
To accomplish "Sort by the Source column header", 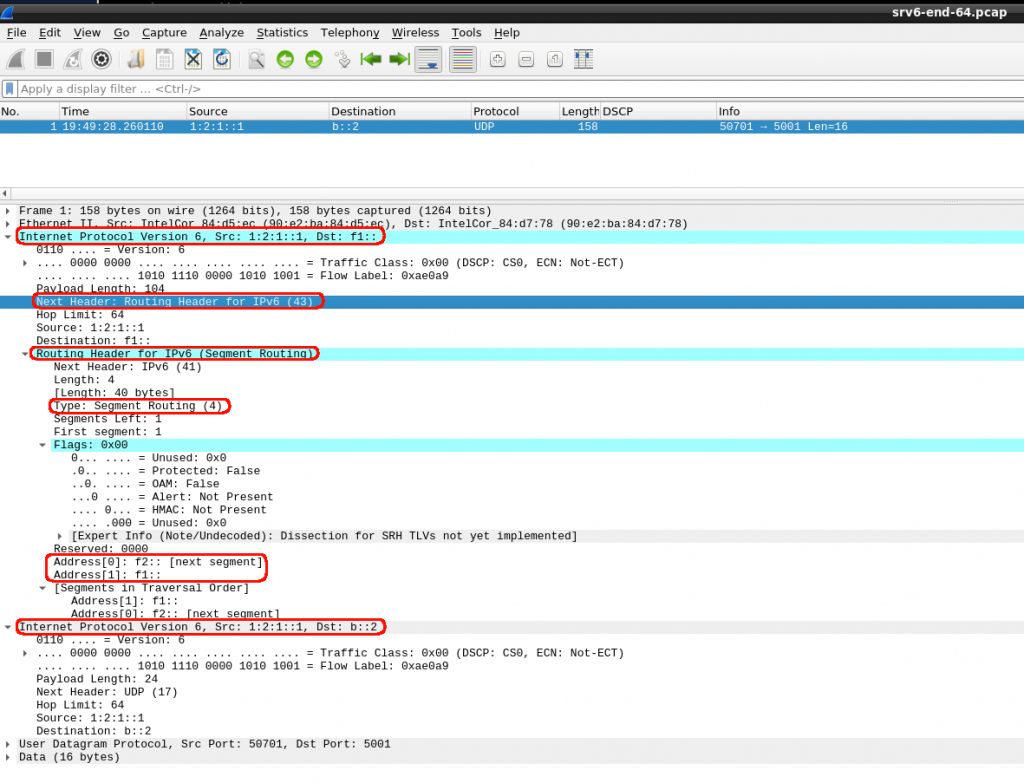I will coord(257,111).
